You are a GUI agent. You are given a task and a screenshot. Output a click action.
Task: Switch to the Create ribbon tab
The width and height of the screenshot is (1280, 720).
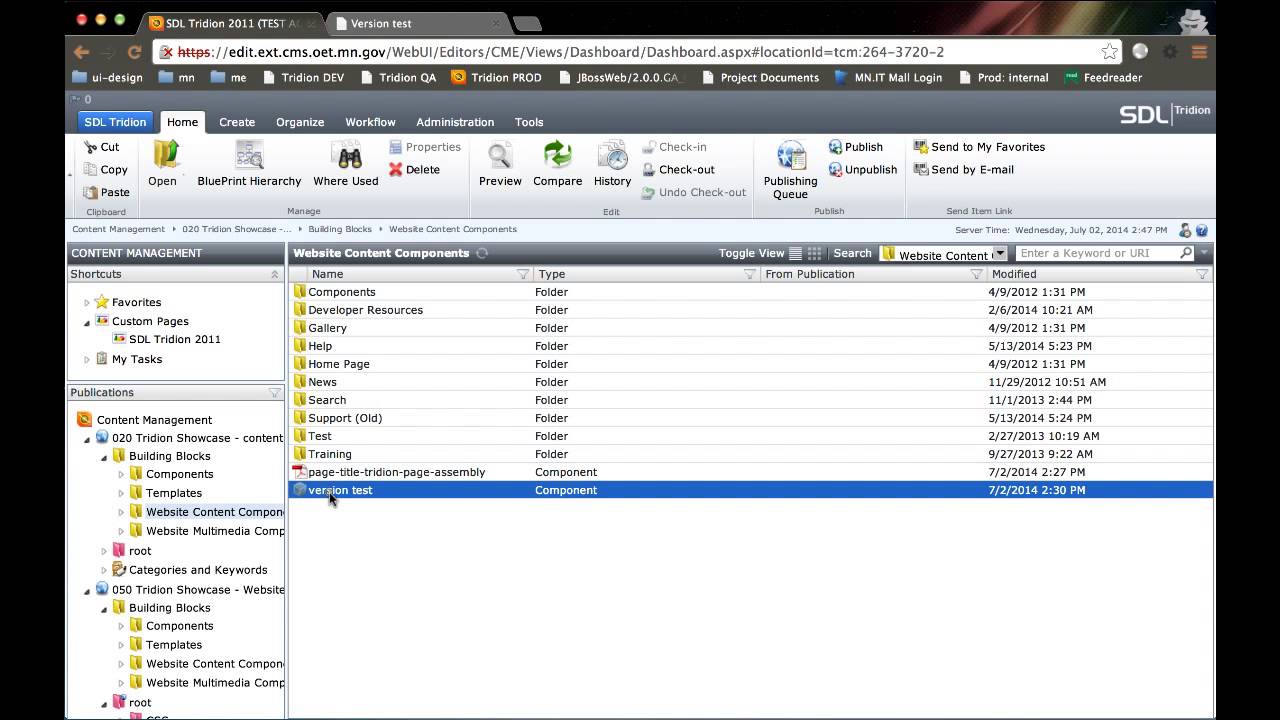tap(237, 122)
